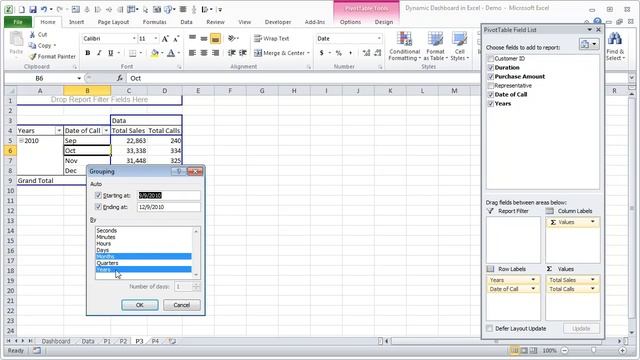Open the font size dropdown

(156, 38)
